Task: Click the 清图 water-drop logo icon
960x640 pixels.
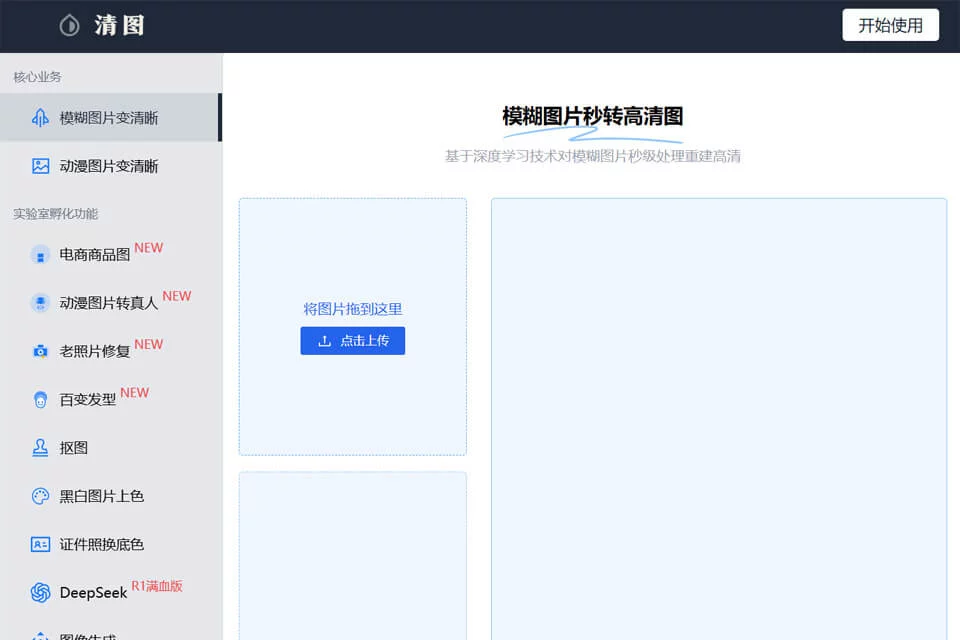Action: [70, 26]
